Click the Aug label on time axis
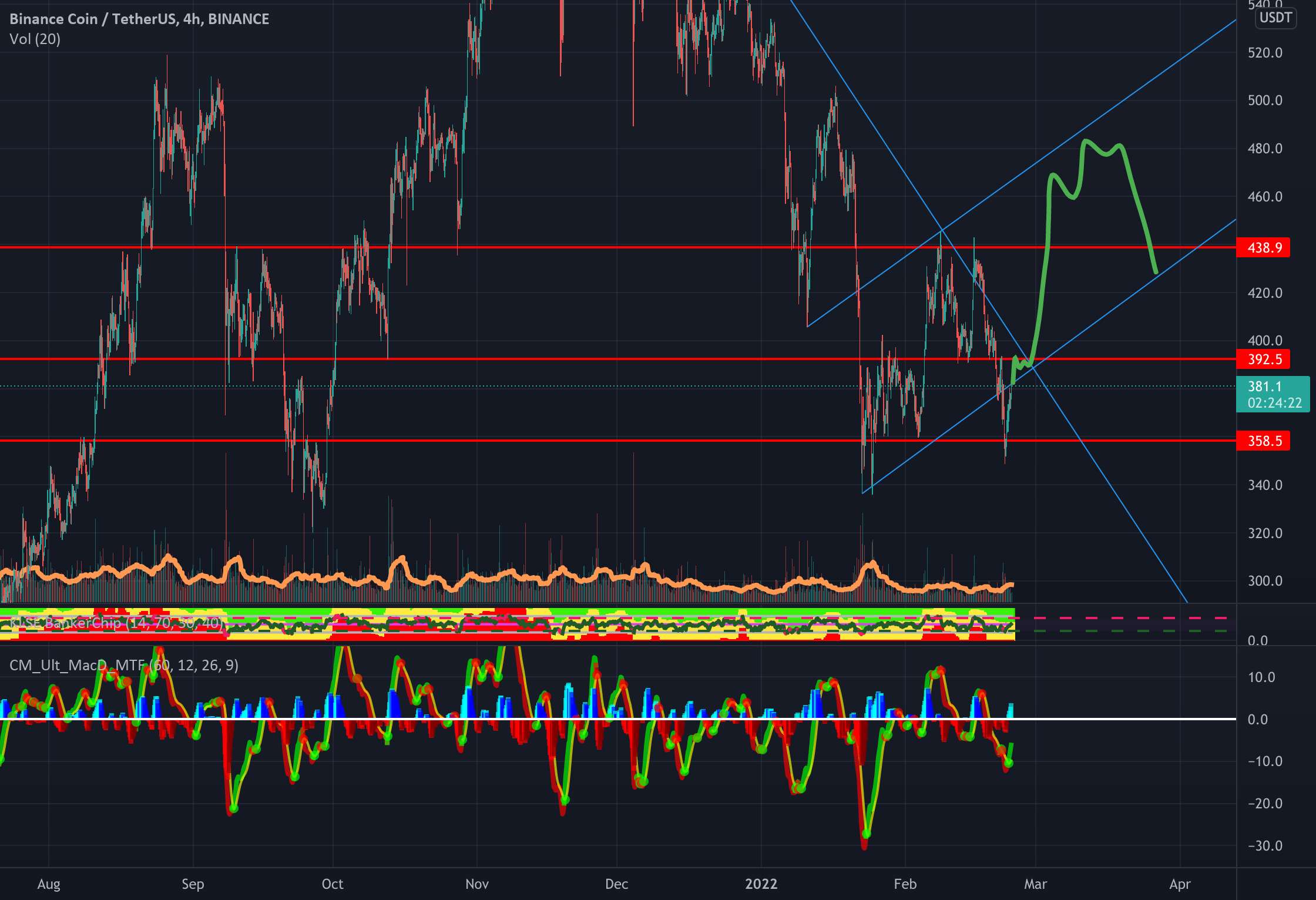1316x900 pixels. click(x=49, y=884)
